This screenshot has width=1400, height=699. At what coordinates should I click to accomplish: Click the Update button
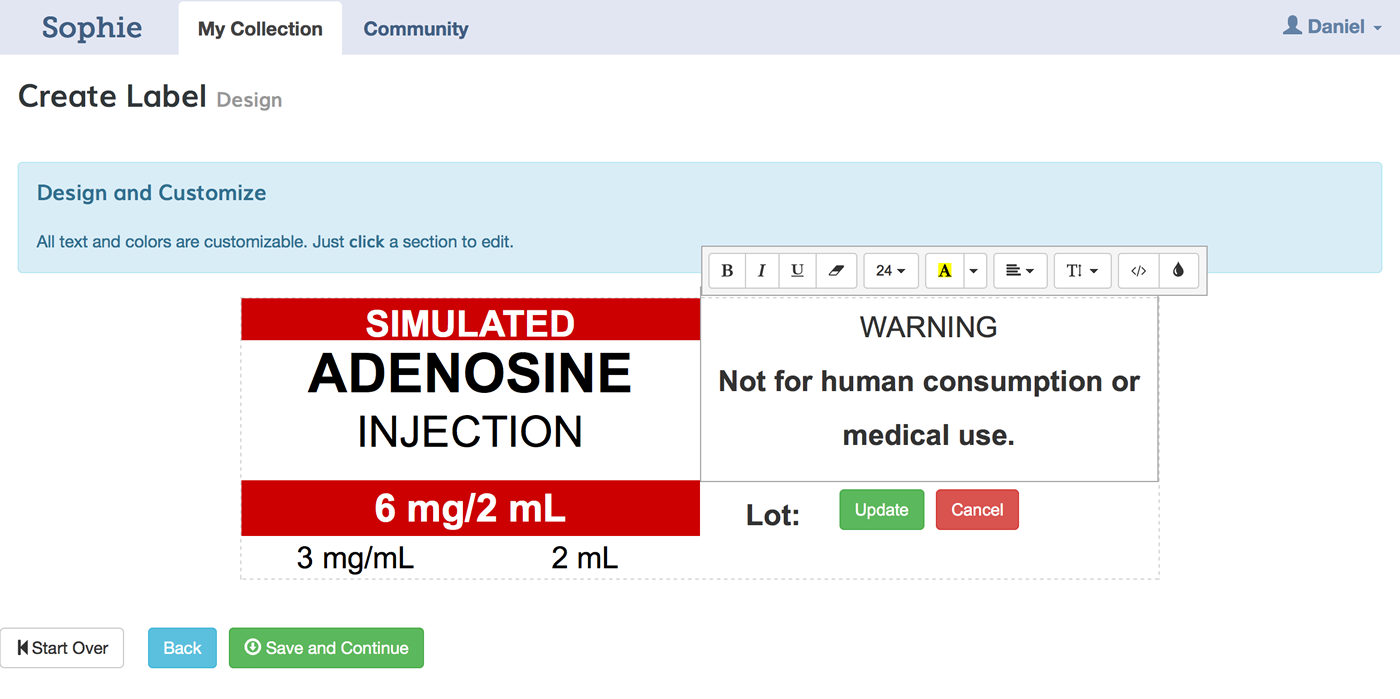click(881, 509)
